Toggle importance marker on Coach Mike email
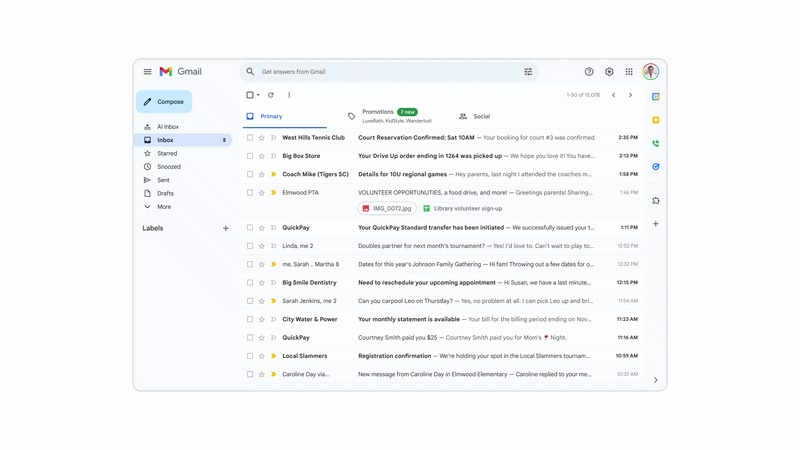 click(x=273, y=174)
